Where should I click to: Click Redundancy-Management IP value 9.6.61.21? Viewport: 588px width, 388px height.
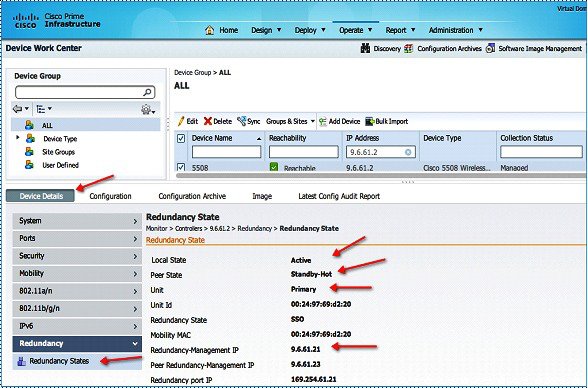pyautogui.click(x=306, y=349)
